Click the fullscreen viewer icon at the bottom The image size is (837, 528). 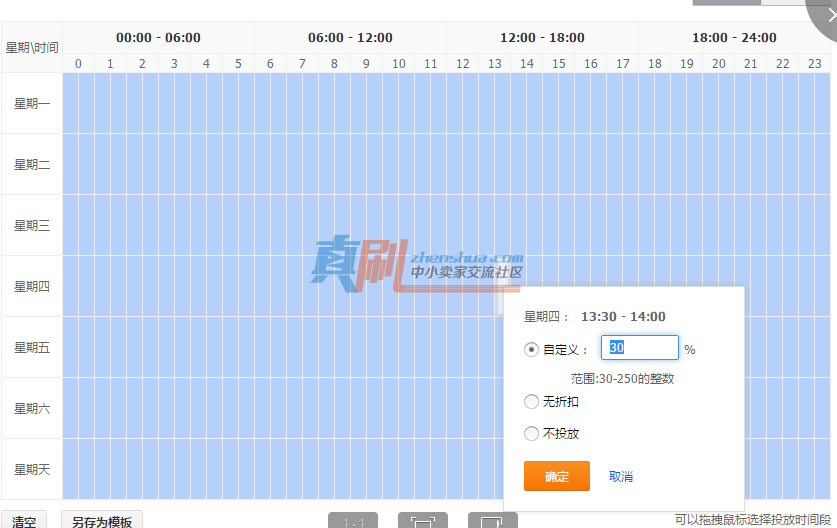(493, 521)
